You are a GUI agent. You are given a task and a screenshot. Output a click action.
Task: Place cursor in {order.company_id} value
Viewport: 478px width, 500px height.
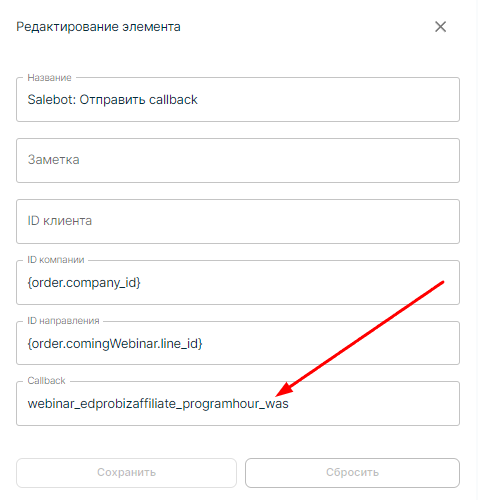[84, 283]
